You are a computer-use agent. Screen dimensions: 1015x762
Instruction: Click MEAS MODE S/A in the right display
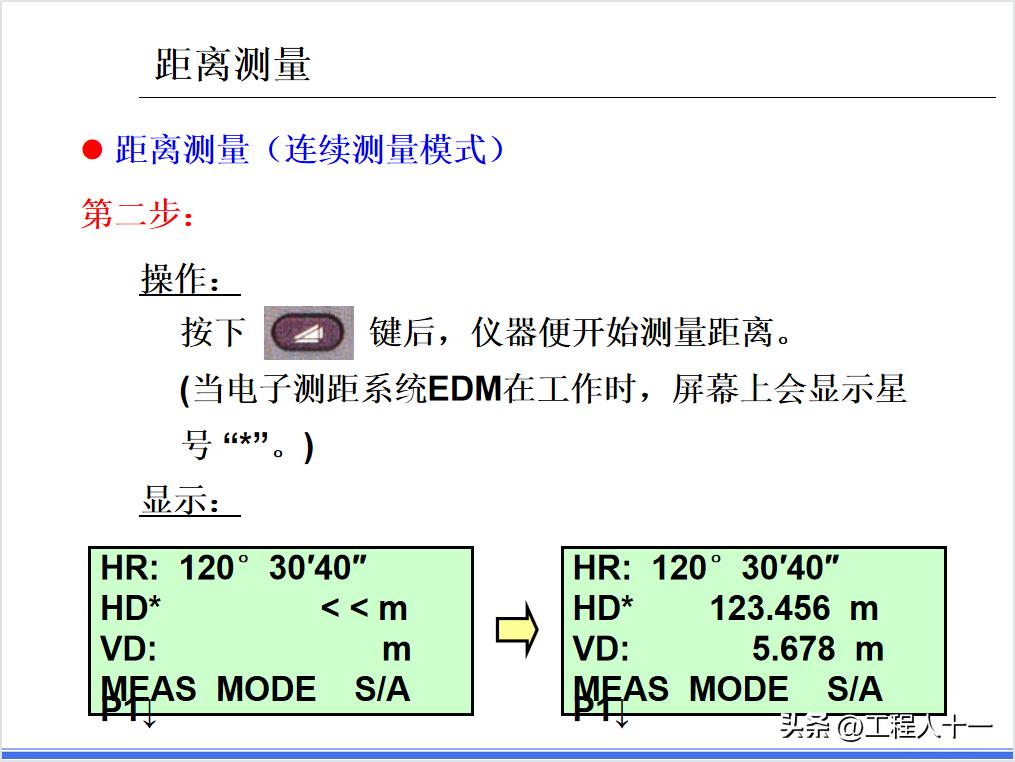[x=728, y=689]
